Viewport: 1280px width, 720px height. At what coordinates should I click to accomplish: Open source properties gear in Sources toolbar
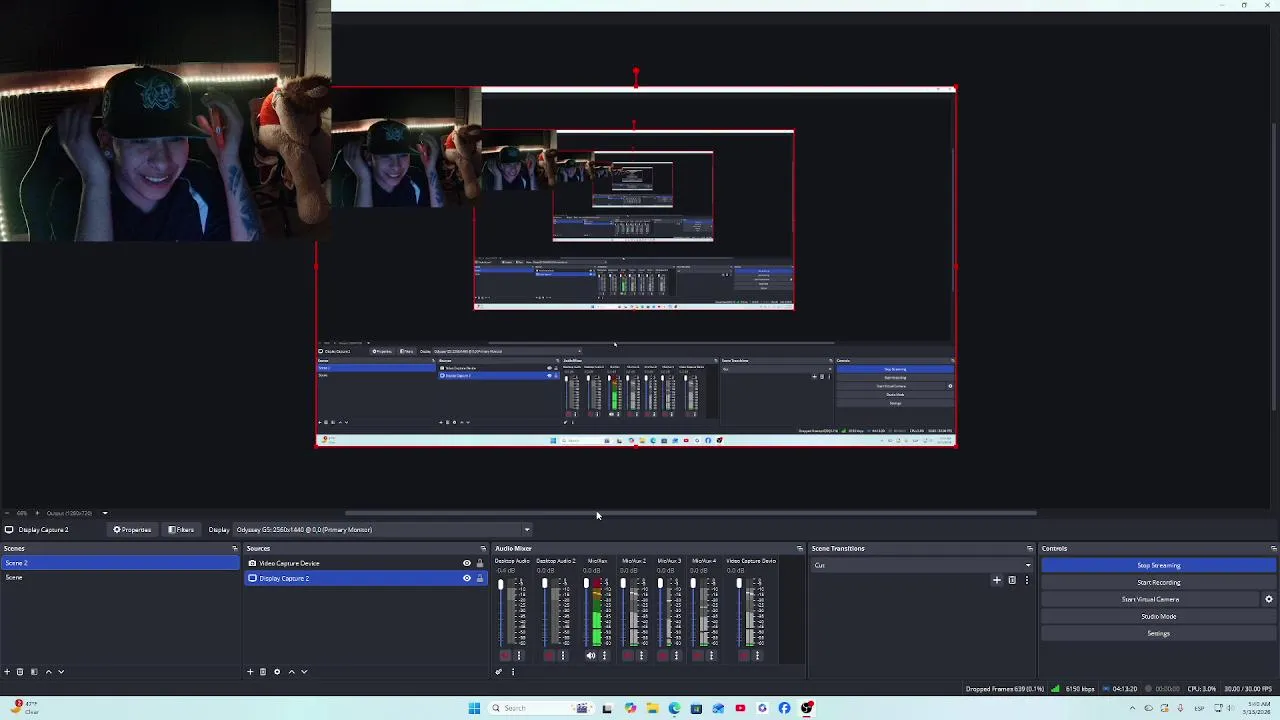click(x=277, y=672)
